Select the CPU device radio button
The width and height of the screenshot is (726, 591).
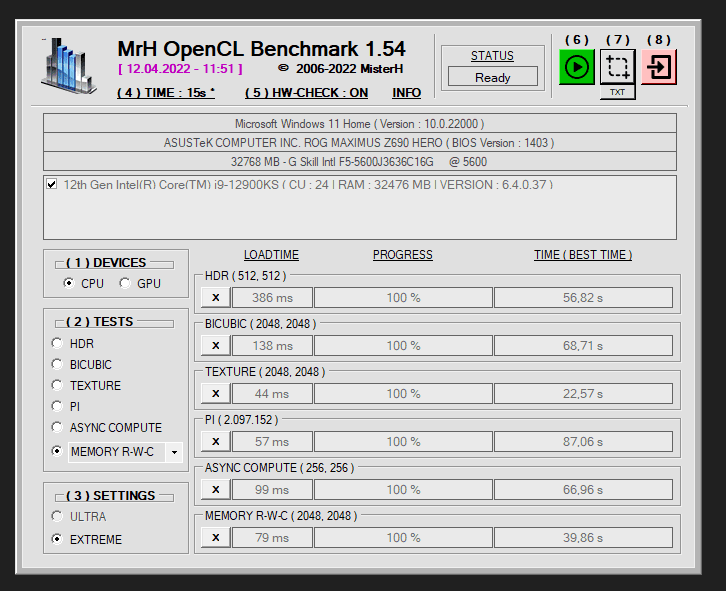(x=69, y=283)
